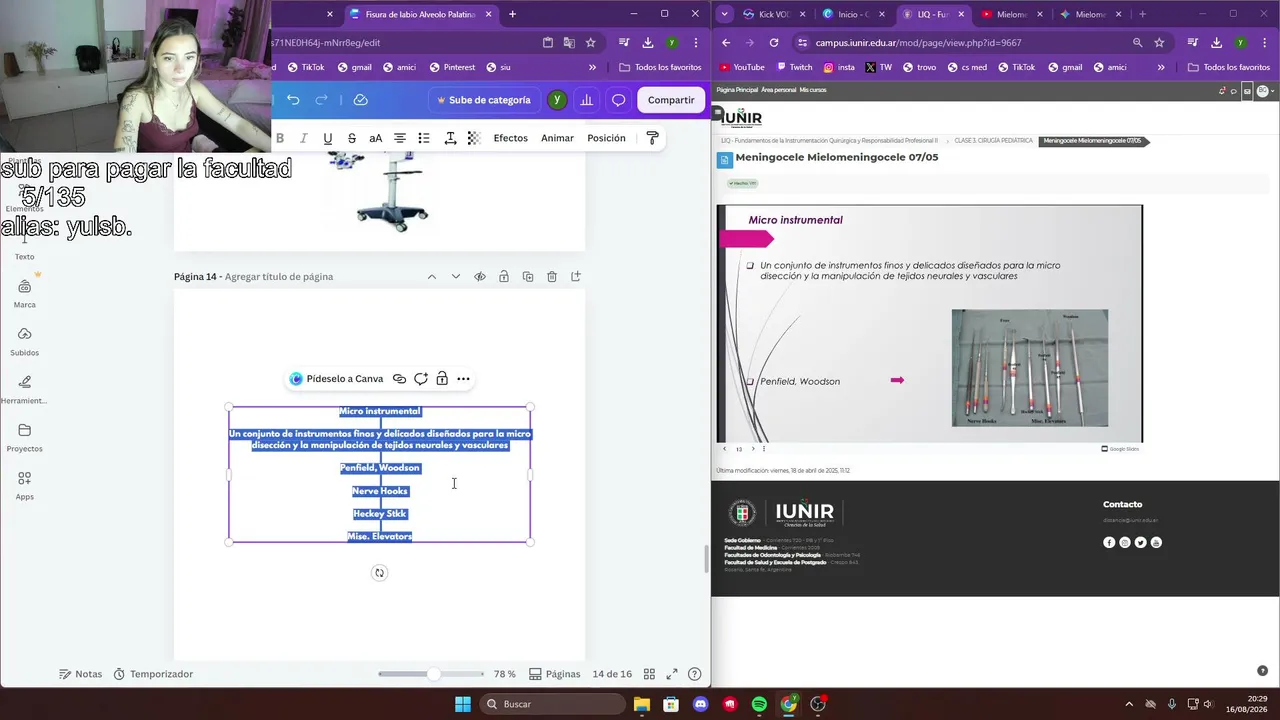
Task: Move page 14 up with the chevron
Action: pyautogui.click(x=432, y=277)
